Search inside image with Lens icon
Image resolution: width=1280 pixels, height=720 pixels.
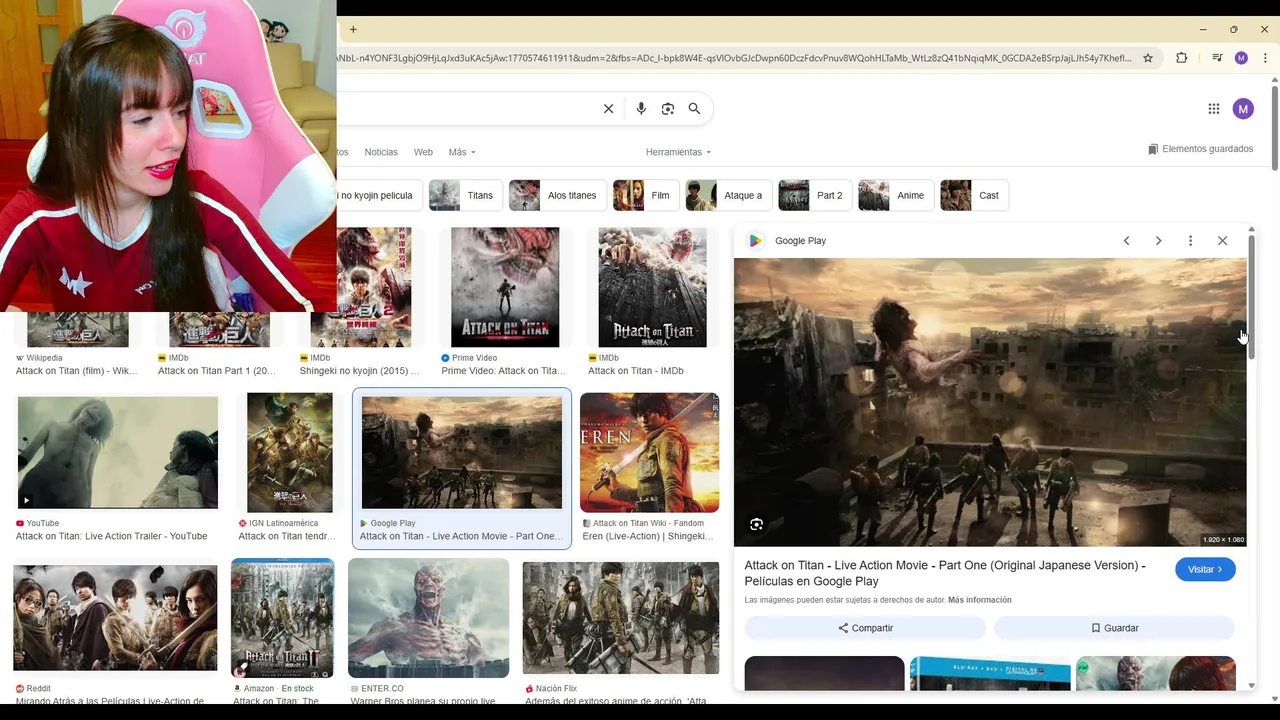pos(757,524)
